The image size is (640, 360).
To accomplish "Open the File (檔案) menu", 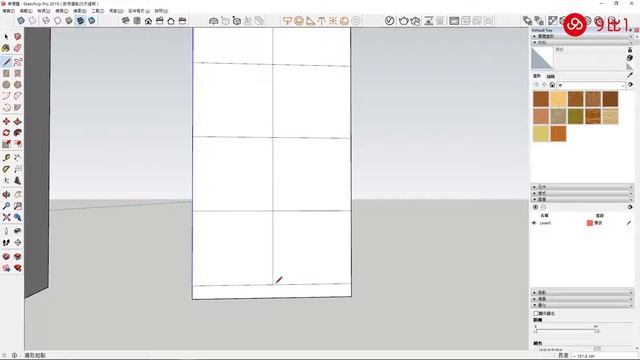I will pyautogui.click(x=8, y=11).
